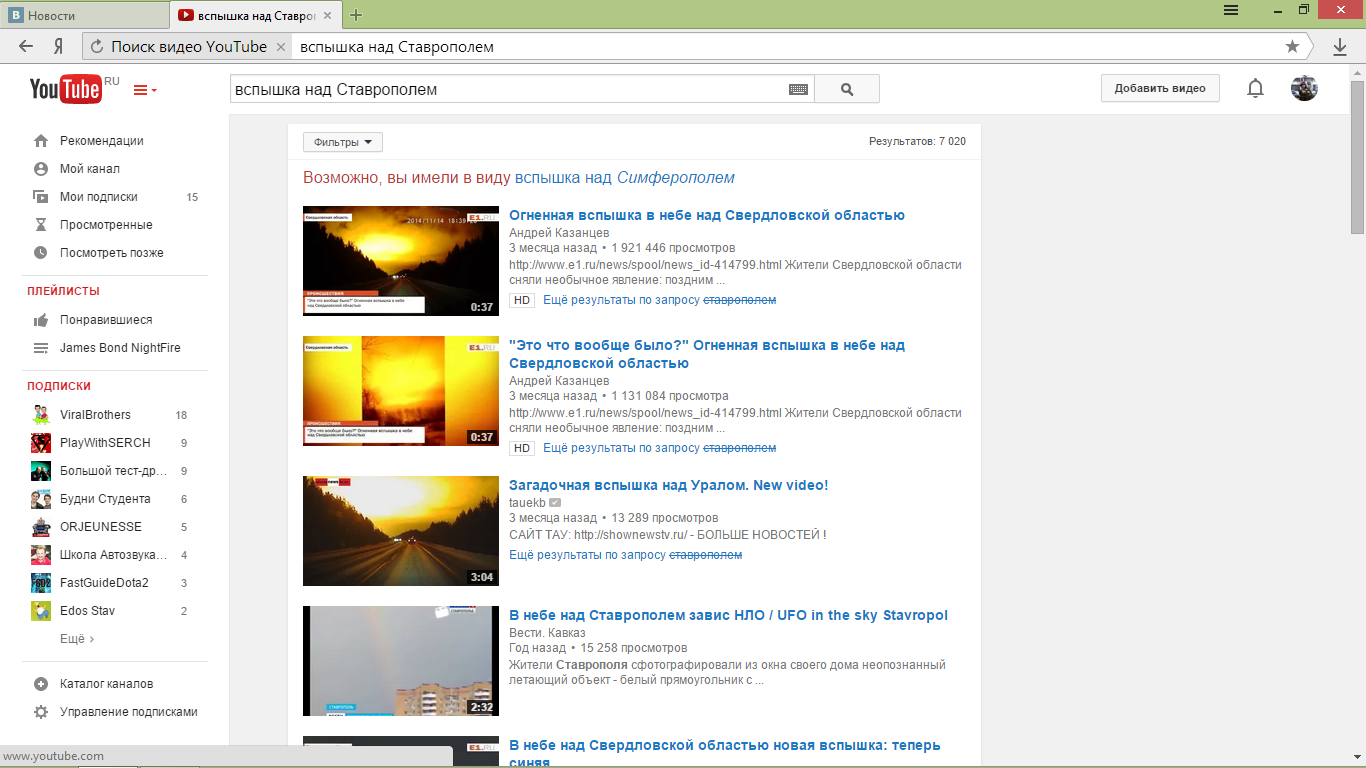Image resolution: width=1366 pixels, height=768 pixels.
Task: Open title Загадочная вспышка над Уралом. New video!
Action: [669, 485]
